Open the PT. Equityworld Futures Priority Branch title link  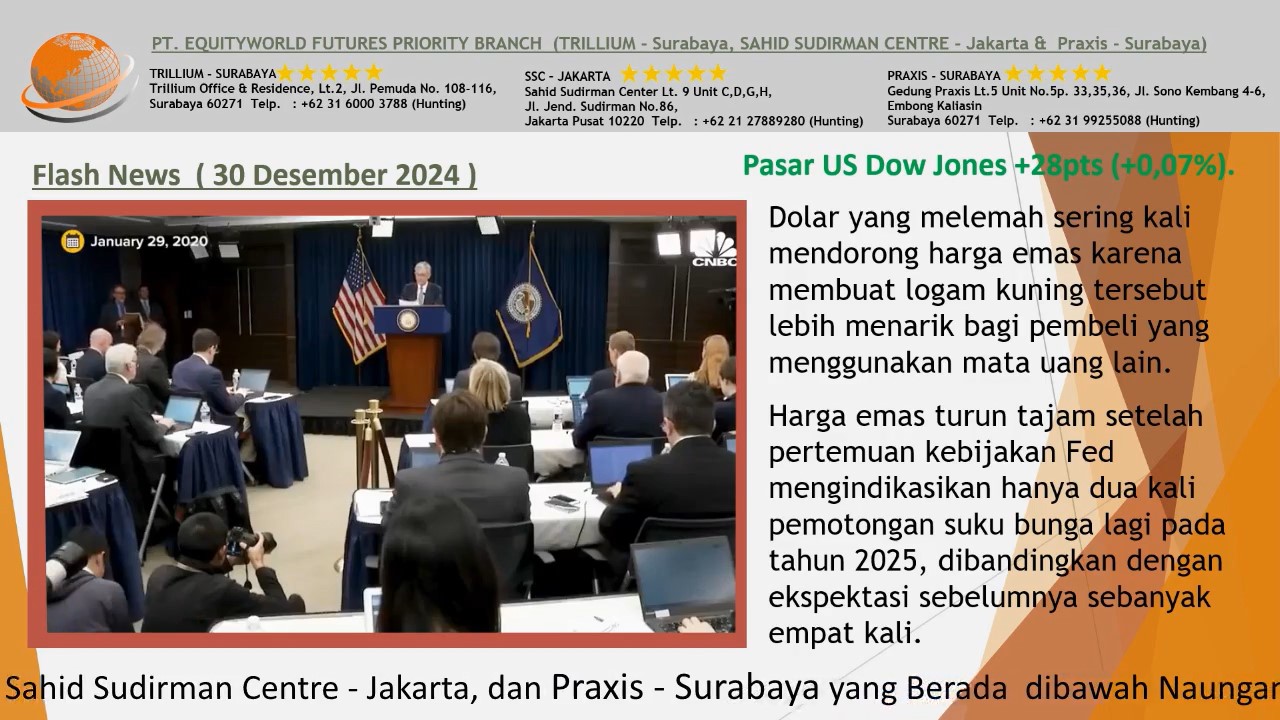tap(679, 44)
